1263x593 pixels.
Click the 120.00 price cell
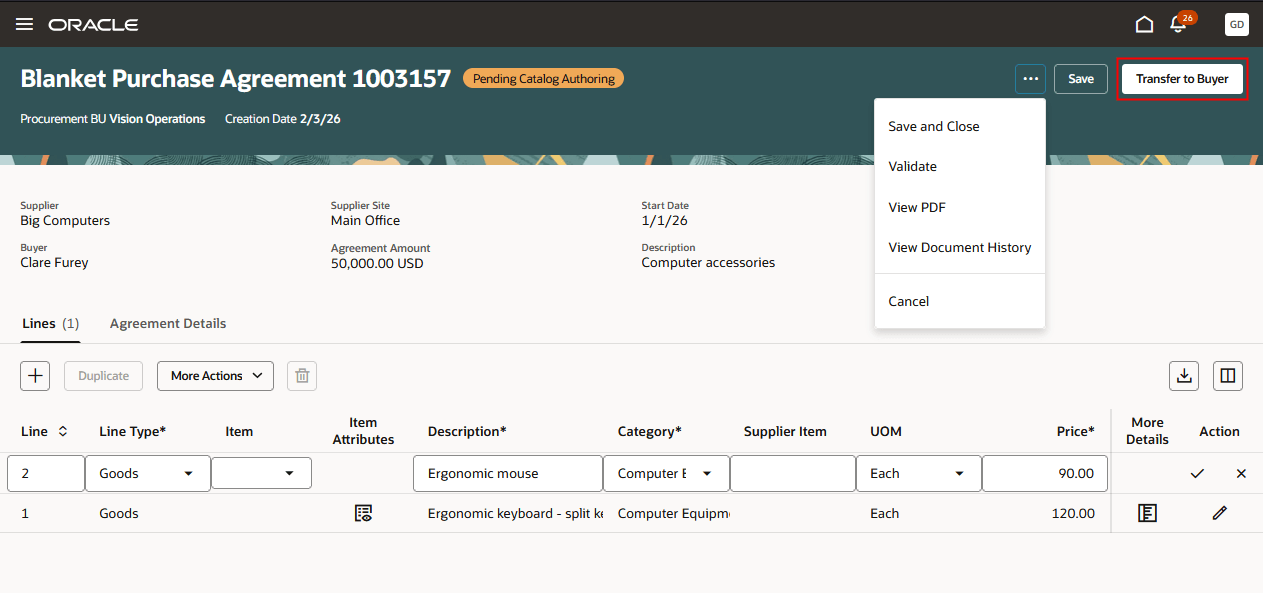click(x=1073, y=513)
